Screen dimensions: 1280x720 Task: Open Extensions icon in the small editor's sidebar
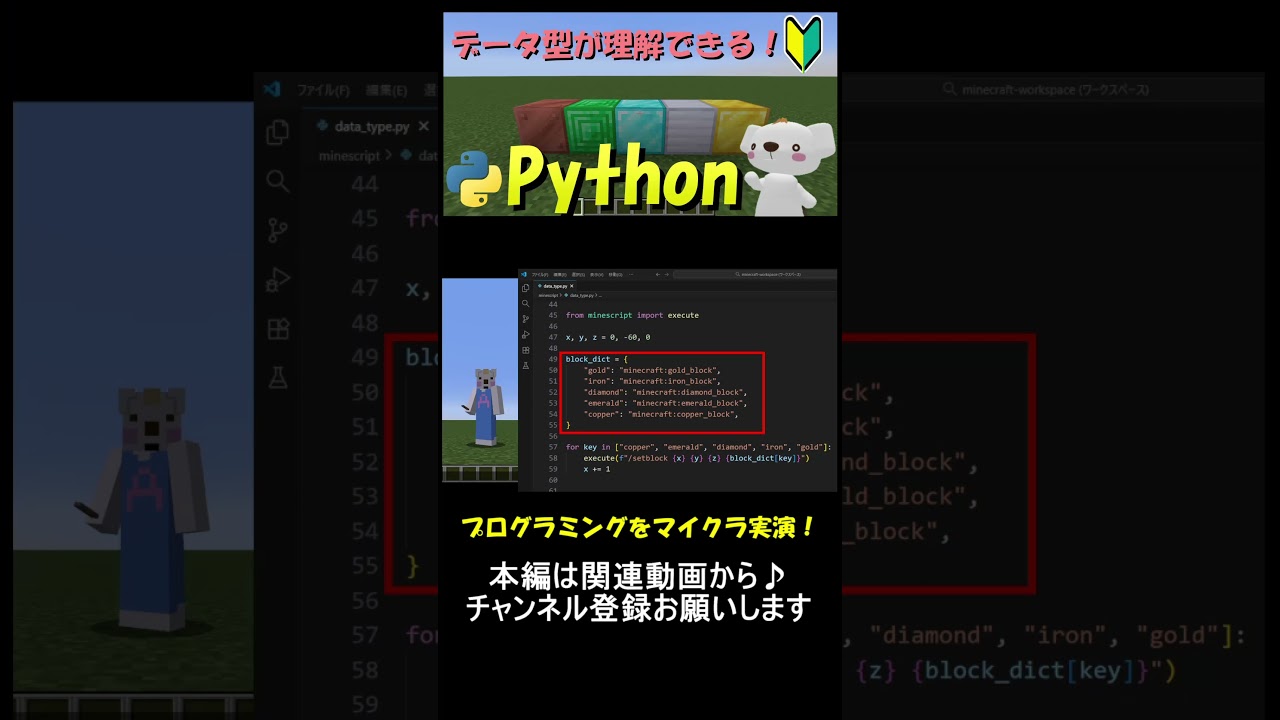526,350
